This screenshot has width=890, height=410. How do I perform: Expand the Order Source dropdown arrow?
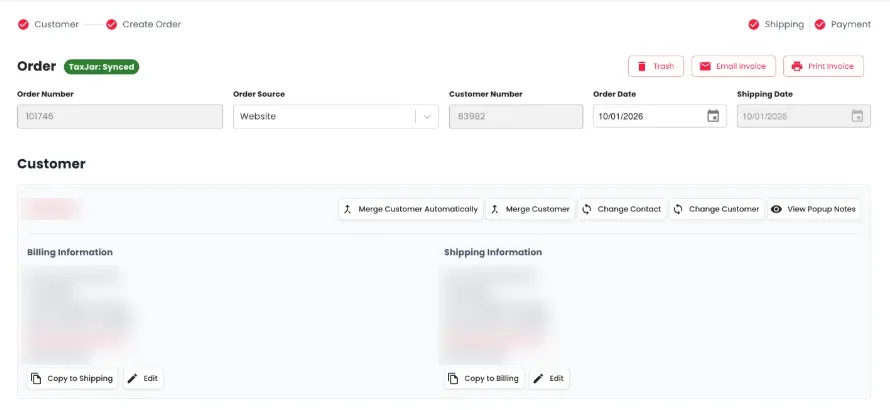point(427,116)
